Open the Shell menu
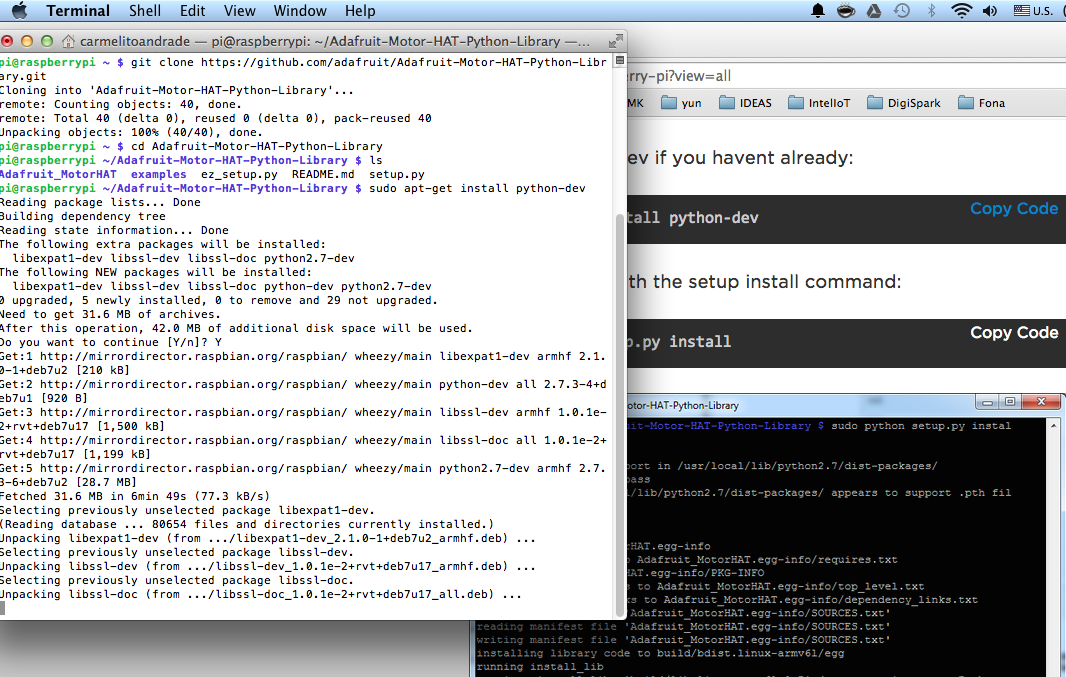Screen dimensions: 1066x677 (x=145, y=11)
